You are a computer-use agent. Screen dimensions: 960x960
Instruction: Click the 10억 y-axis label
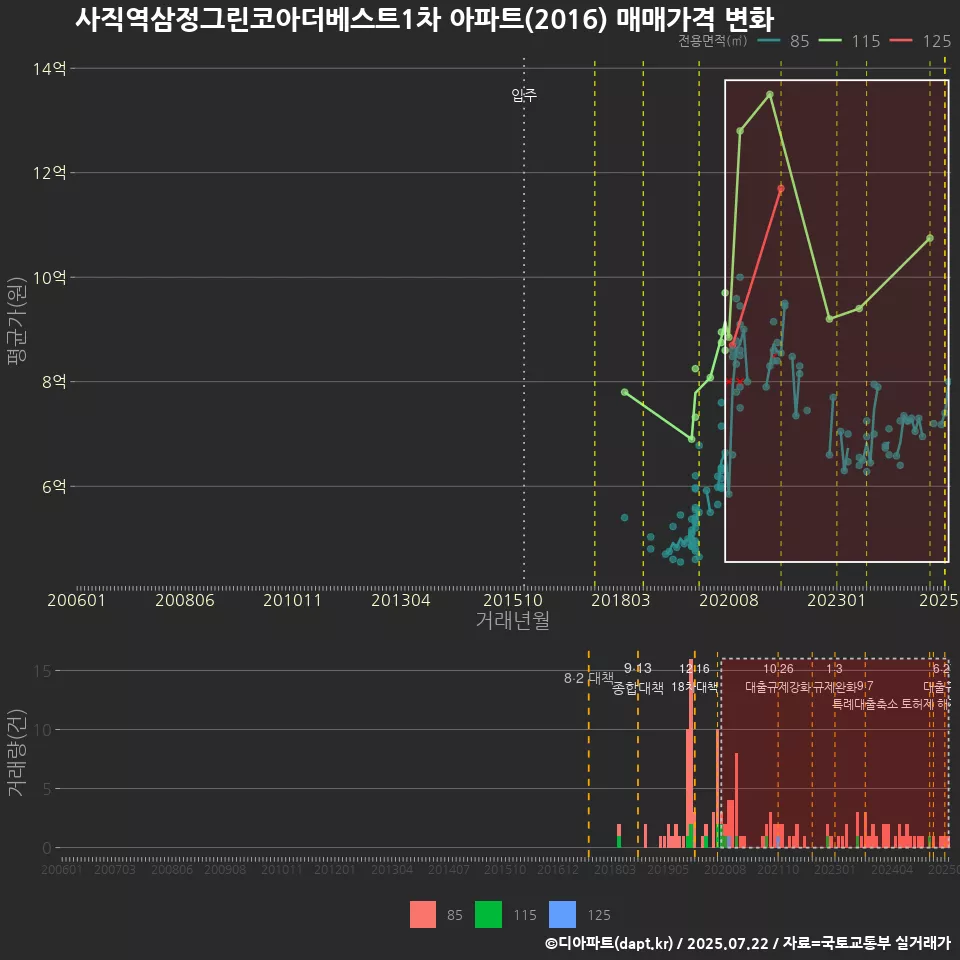pos(50,277)
